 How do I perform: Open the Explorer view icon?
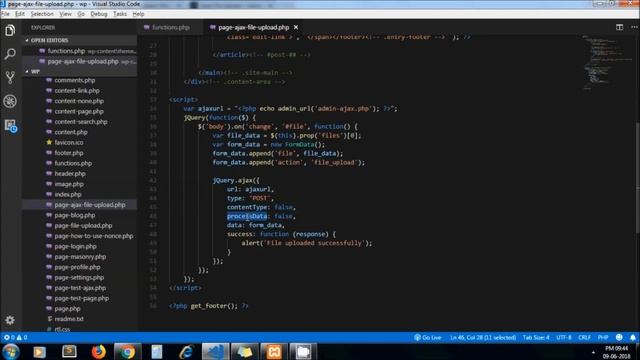[x=10, y=30]
